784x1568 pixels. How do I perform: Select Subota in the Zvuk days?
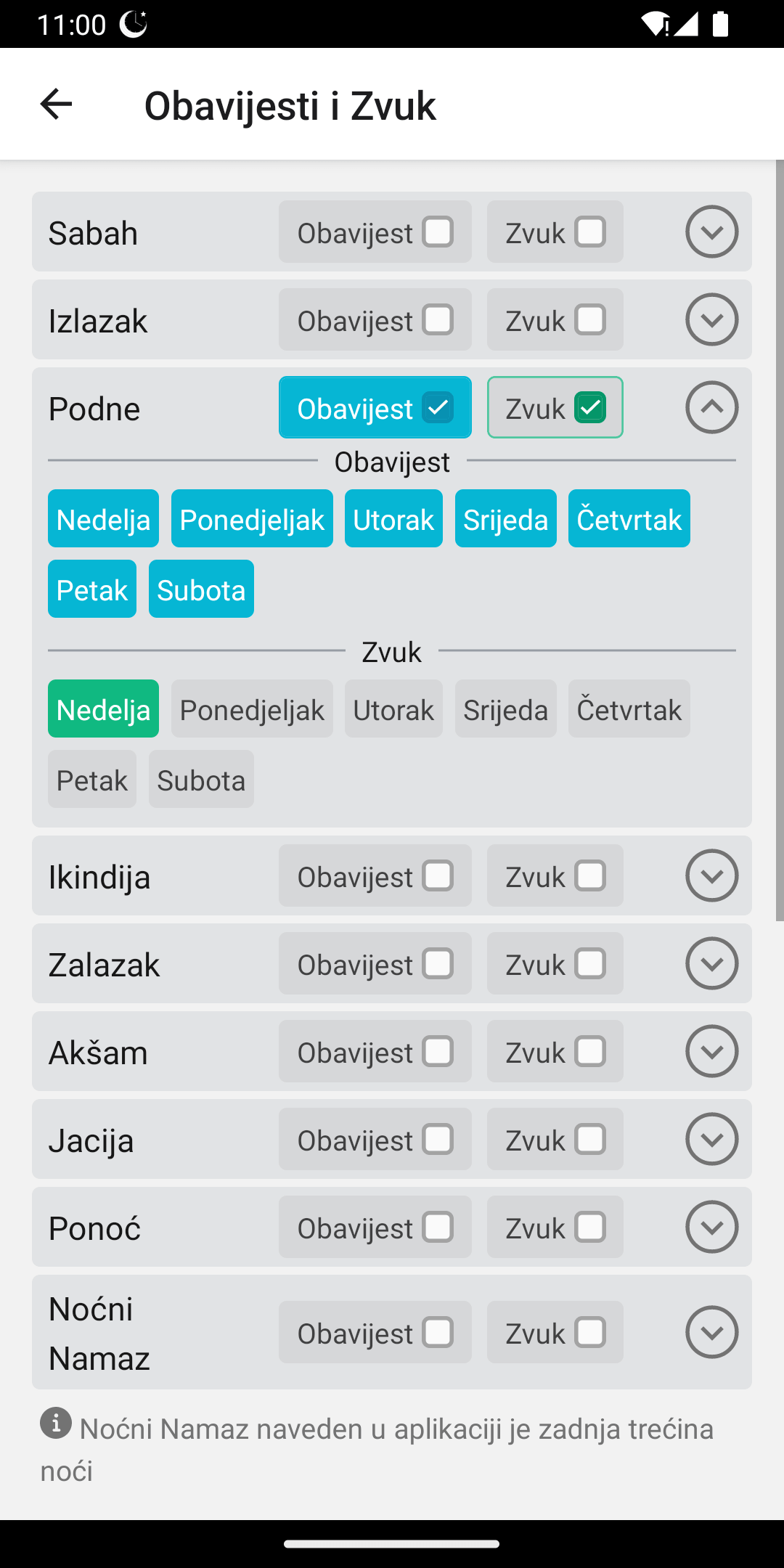[201, 780]
